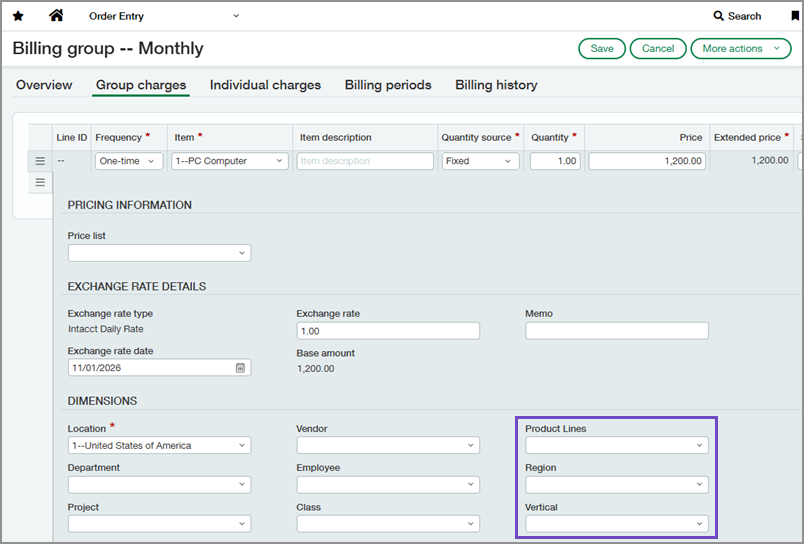Expand the More actions button menu
Screen dimensions: 804x544
[741, 49]
